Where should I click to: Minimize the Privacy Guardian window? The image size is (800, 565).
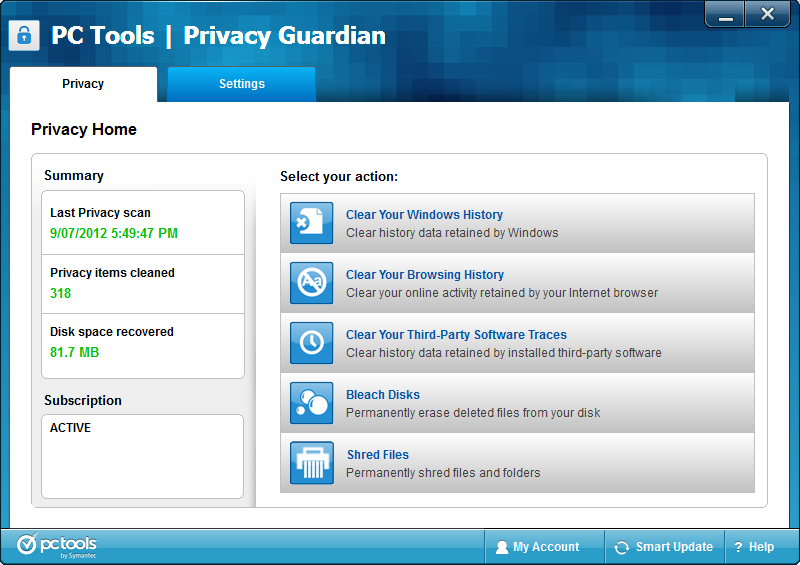pyautogui.click(x=725, y=14)
